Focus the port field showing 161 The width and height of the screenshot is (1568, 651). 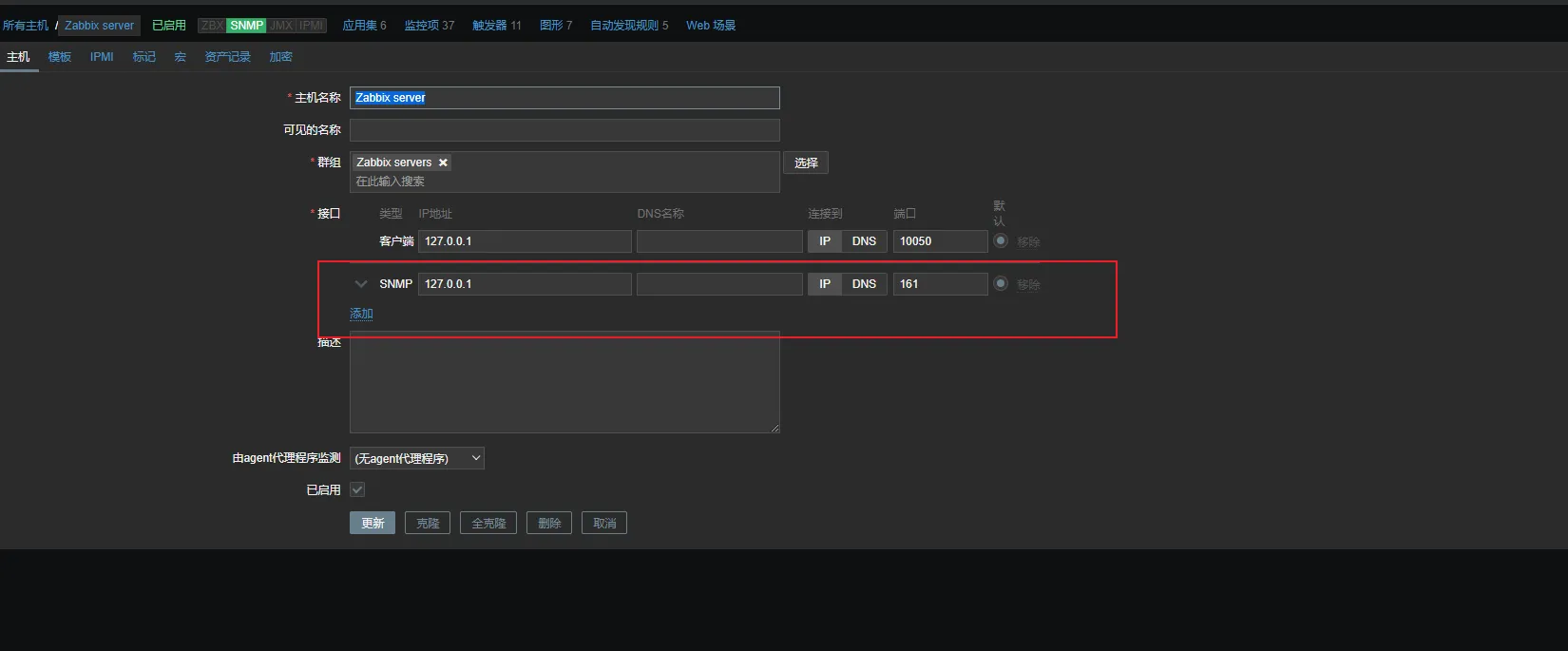941,284
